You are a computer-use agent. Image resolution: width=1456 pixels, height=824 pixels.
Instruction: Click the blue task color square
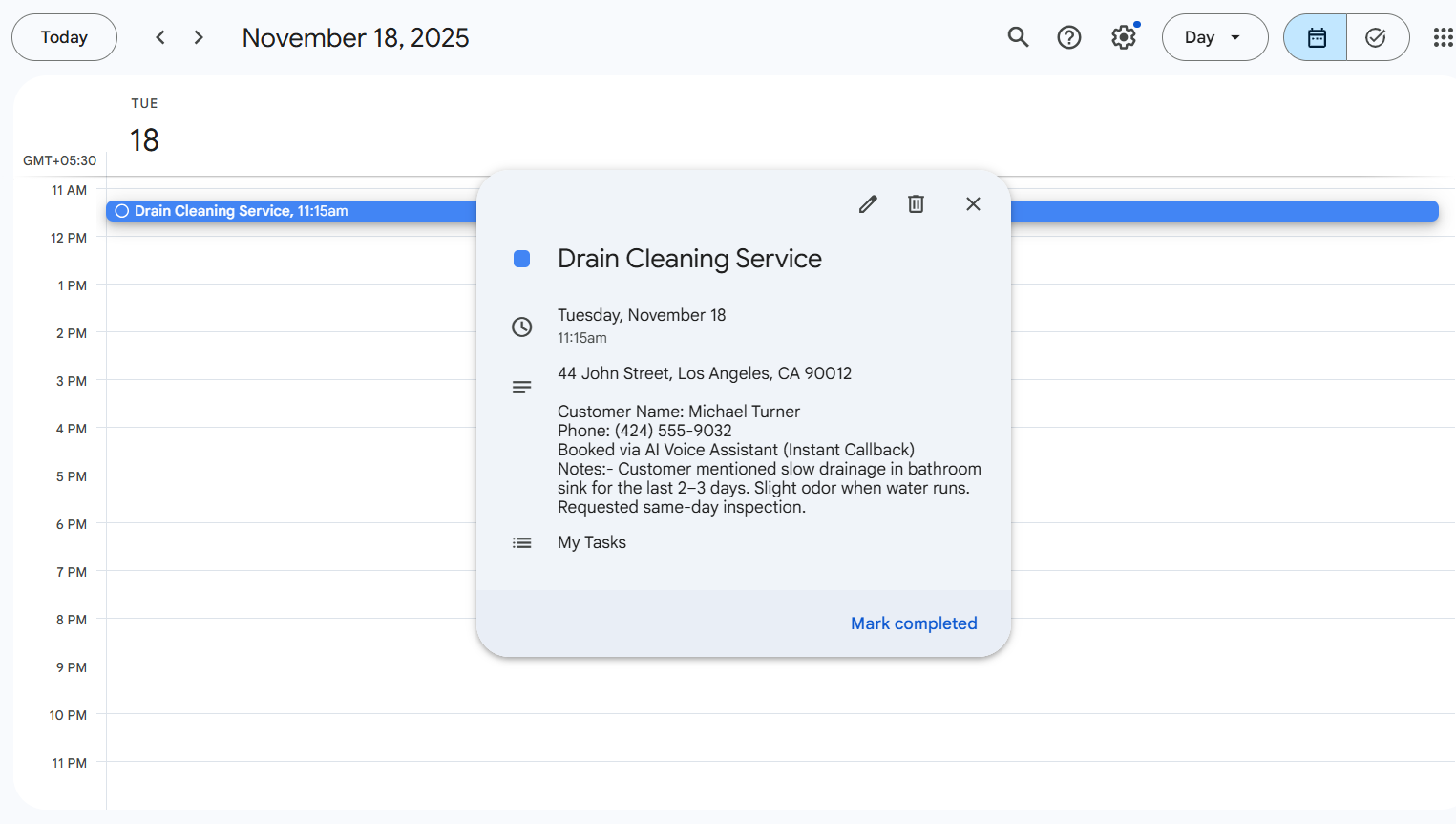(x=521, y=259)
